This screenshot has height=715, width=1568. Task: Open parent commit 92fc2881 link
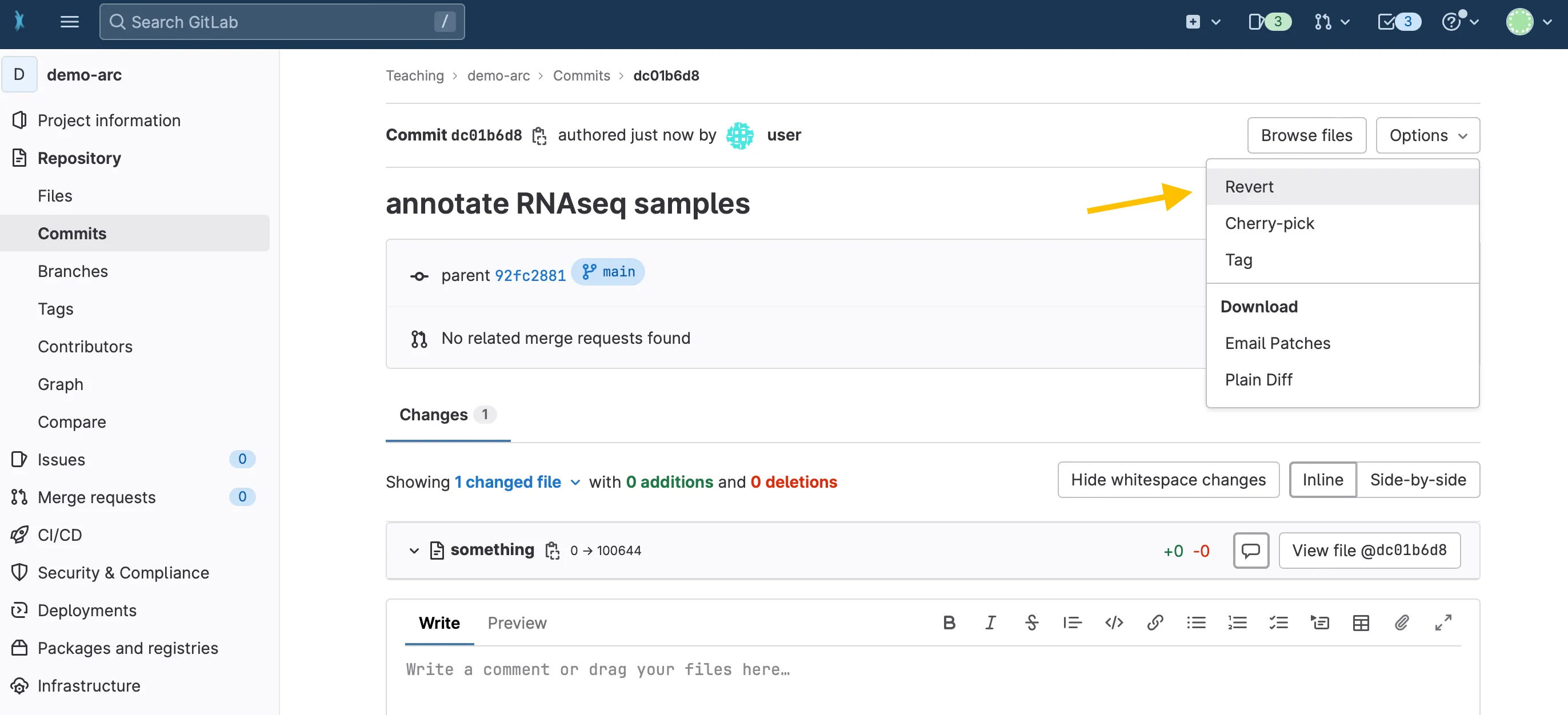coord(530,276)
